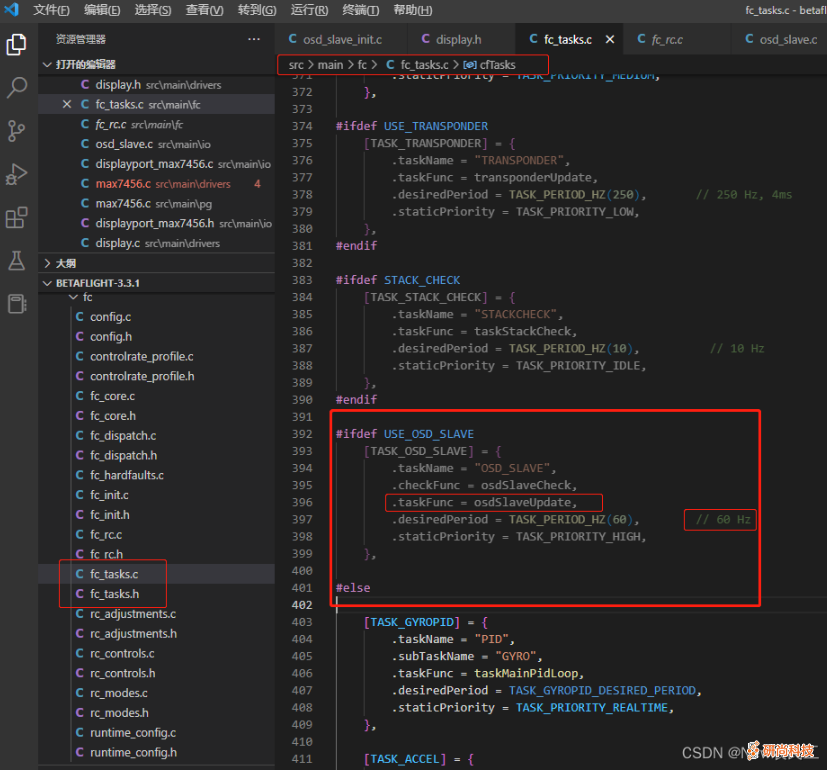Open the 终端(T) menu
827x770 pixels.
(361, 10)
